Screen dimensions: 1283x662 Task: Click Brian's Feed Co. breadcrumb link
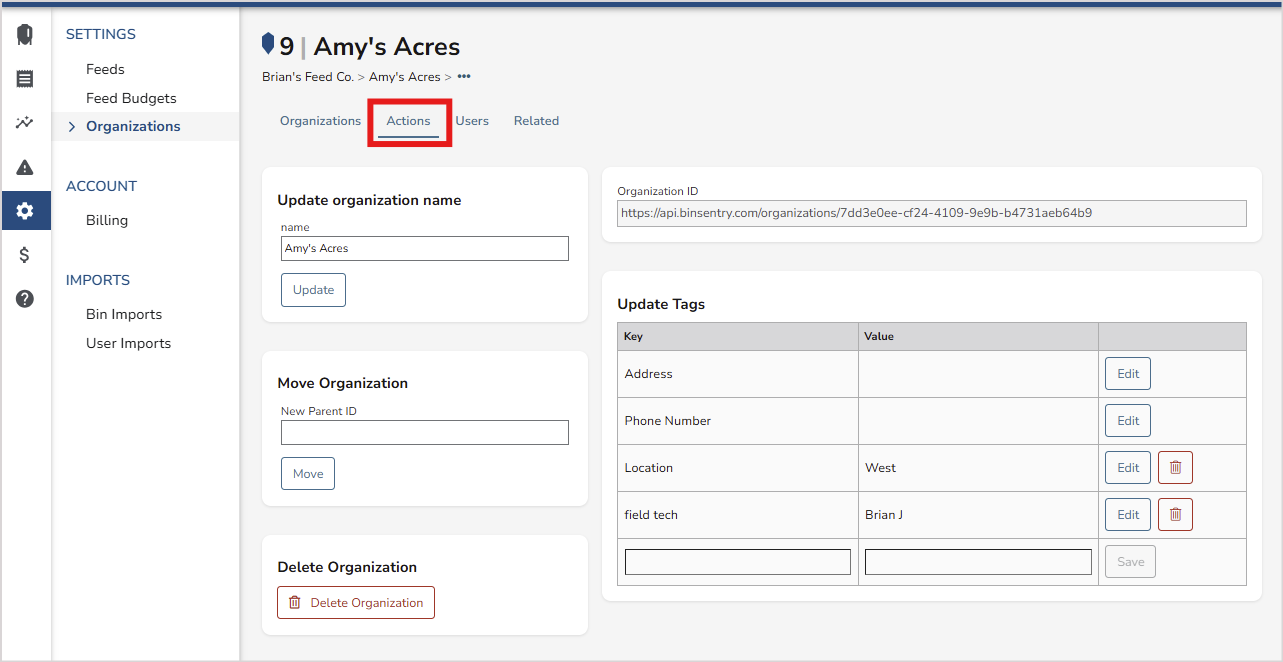[x=308, y=77]
